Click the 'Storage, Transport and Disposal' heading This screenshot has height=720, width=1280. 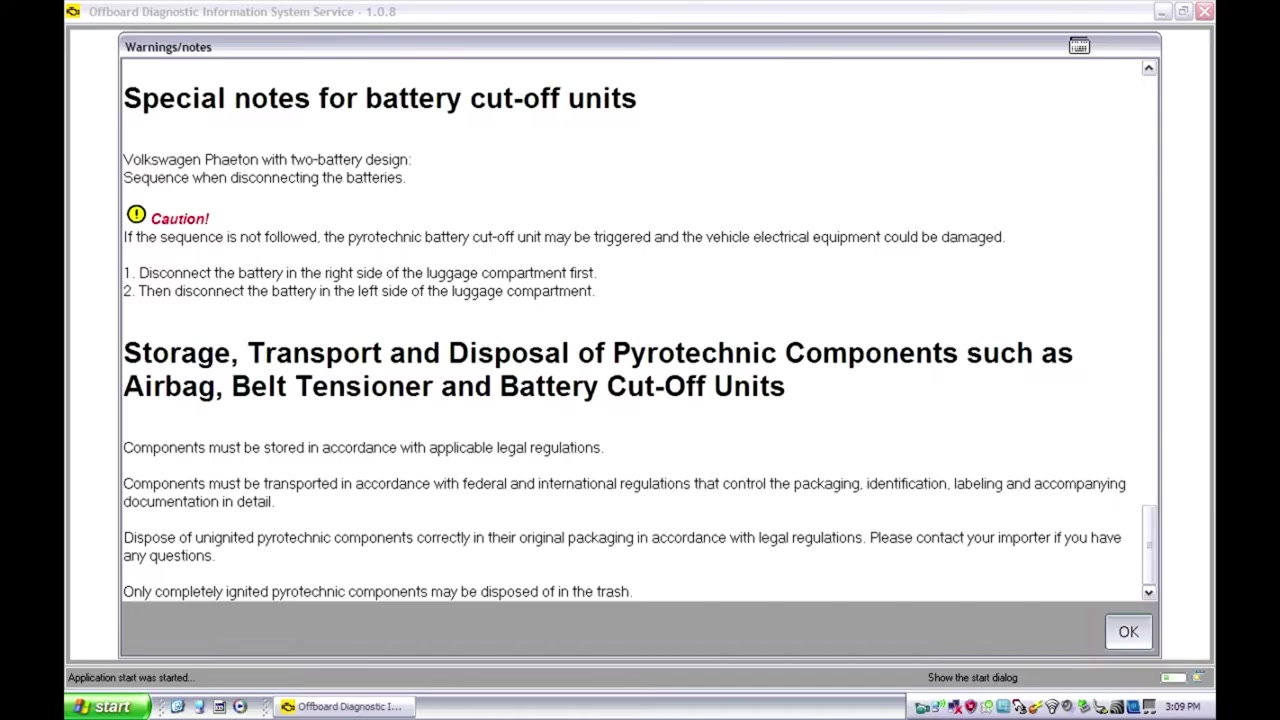pyautogui.click(x=598, y=369)
